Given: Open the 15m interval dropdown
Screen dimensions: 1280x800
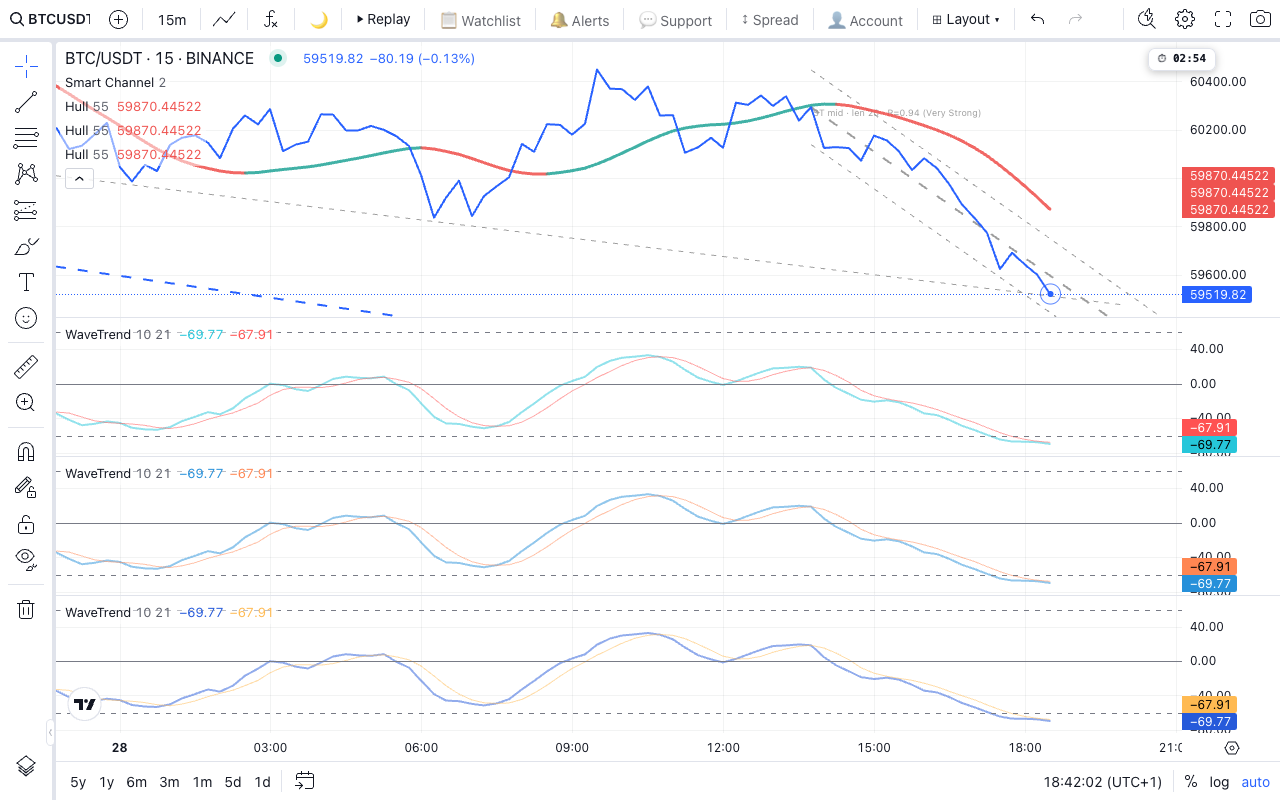Looking at the screenshot, I should coord(172,19).
